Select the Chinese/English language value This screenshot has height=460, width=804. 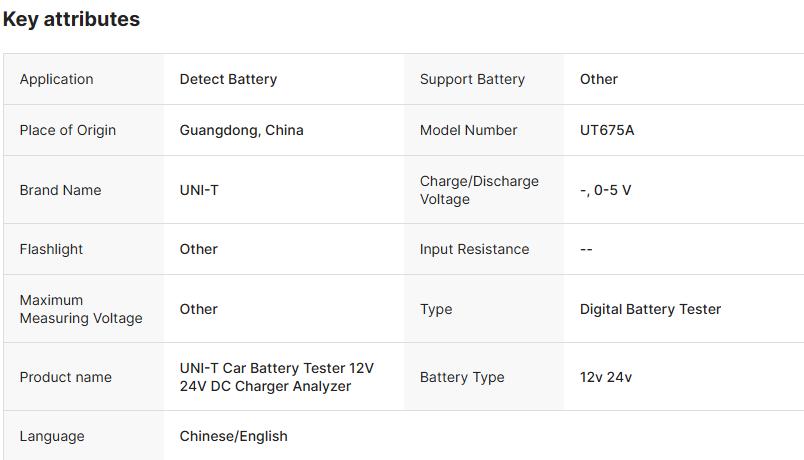point(233,436)
